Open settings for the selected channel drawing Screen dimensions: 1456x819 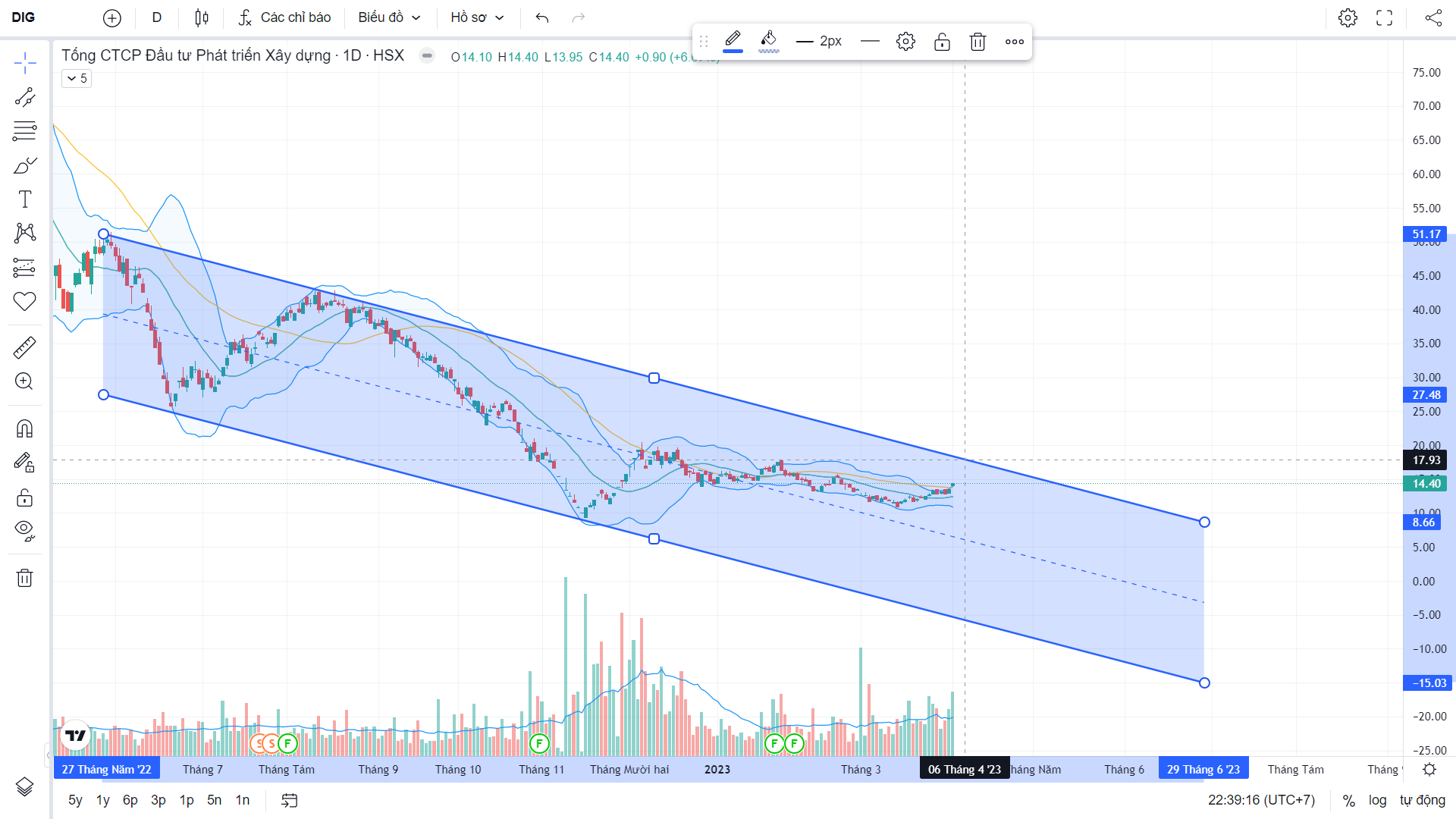pos(905,42)
